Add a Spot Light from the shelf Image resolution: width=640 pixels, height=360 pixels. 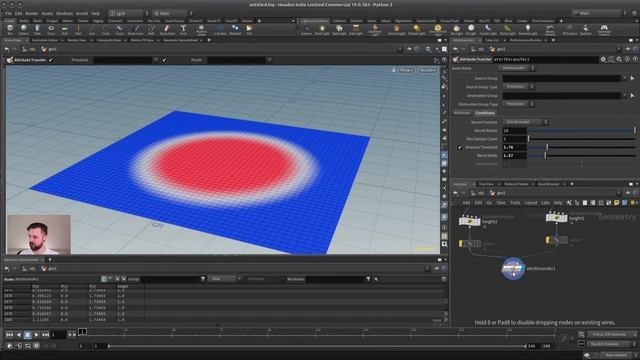[x=339, y=29]
